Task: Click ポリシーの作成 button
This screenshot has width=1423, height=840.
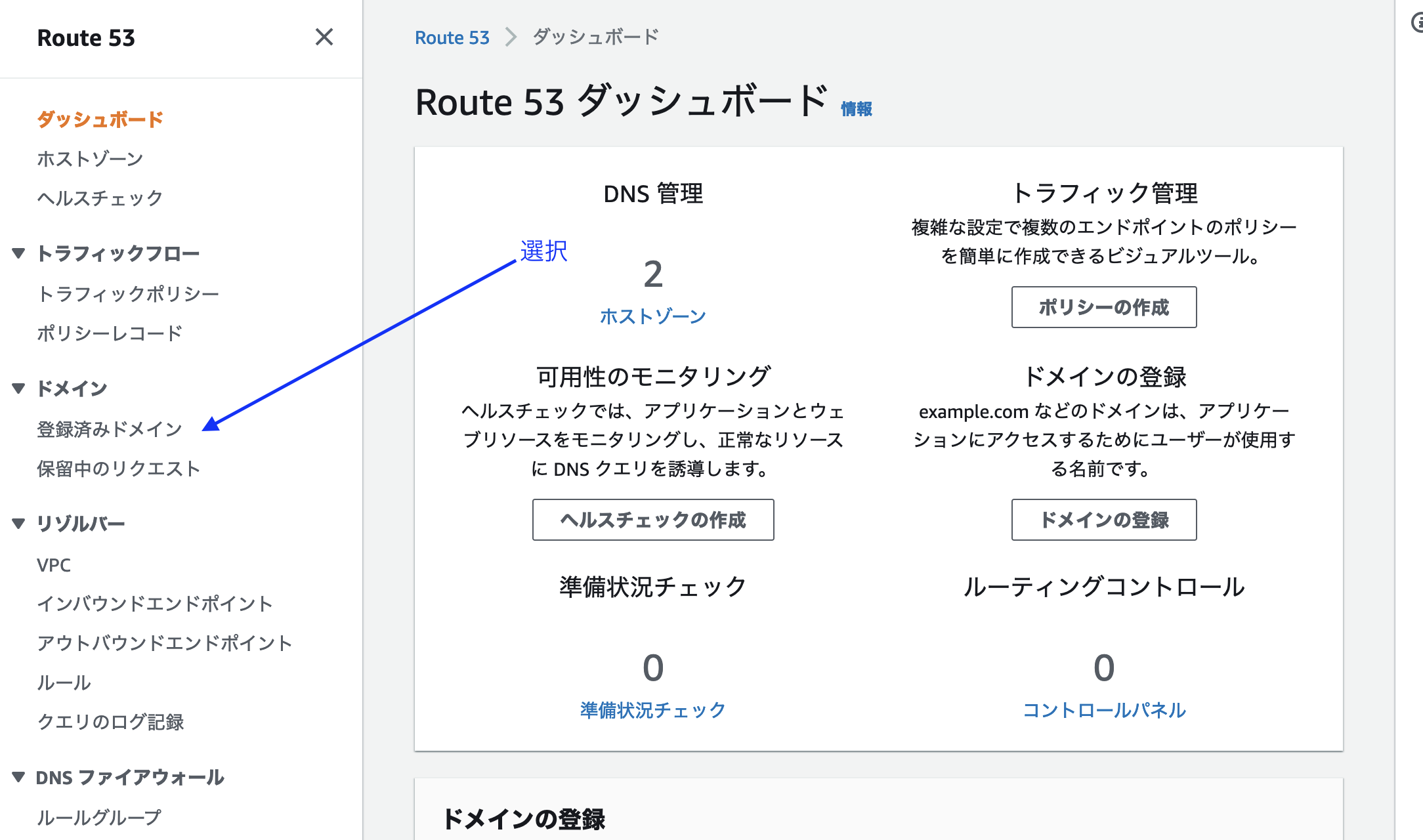Action: click(1103, 307)
